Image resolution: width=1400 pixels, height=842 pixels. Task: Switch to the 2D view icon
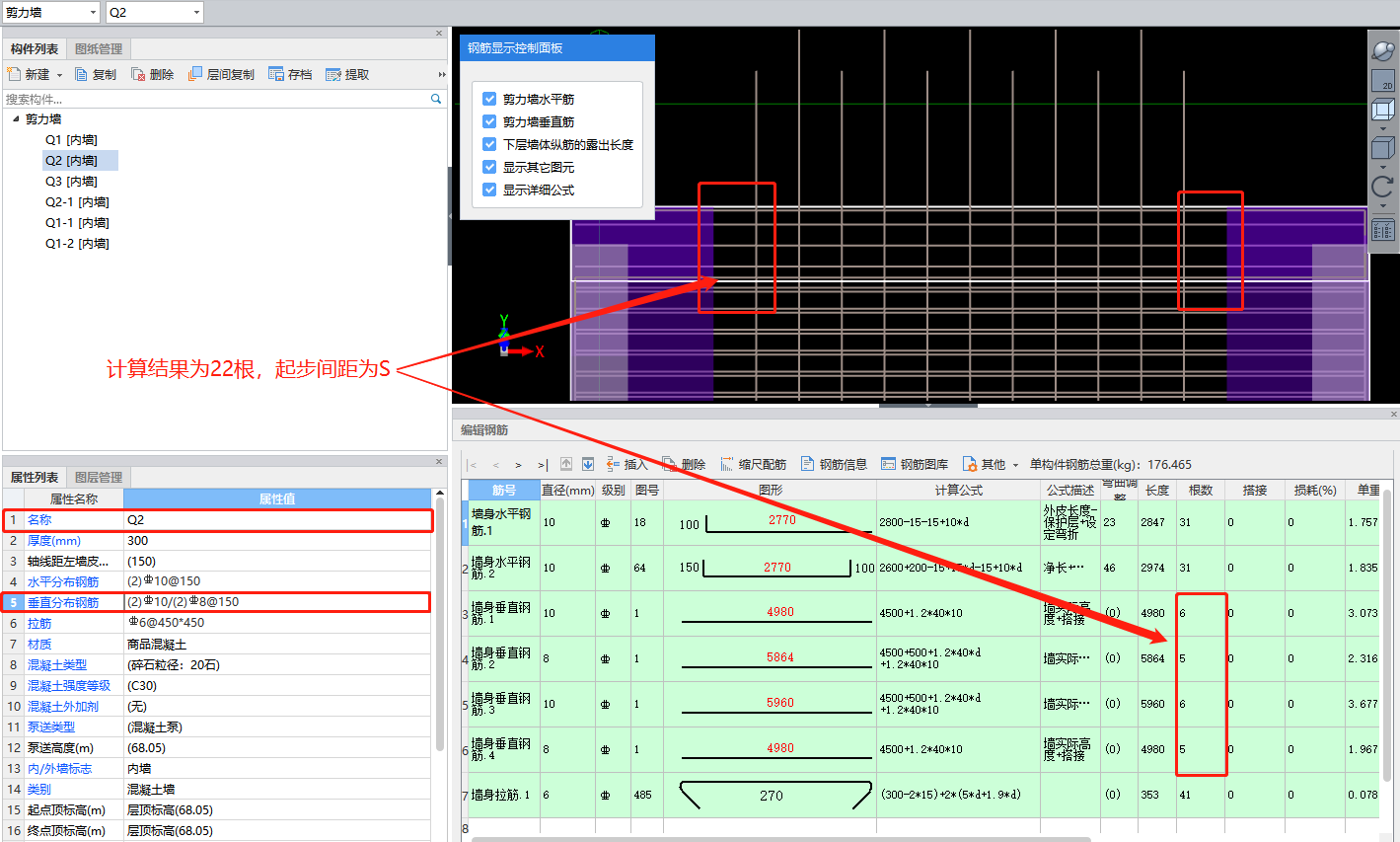[x=1383, y=80]
